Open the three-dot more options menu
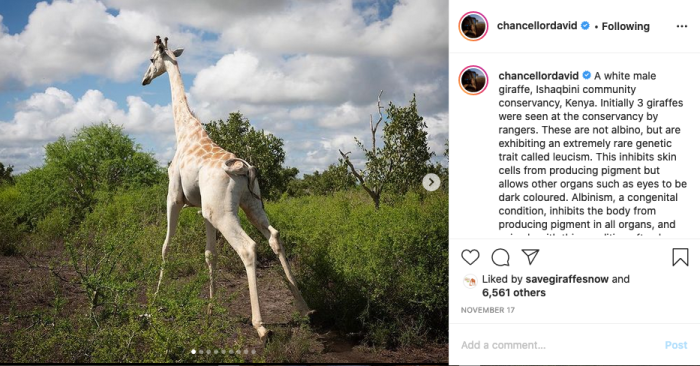Viewport: 700px width, 366px height. [x=682, y=26]
